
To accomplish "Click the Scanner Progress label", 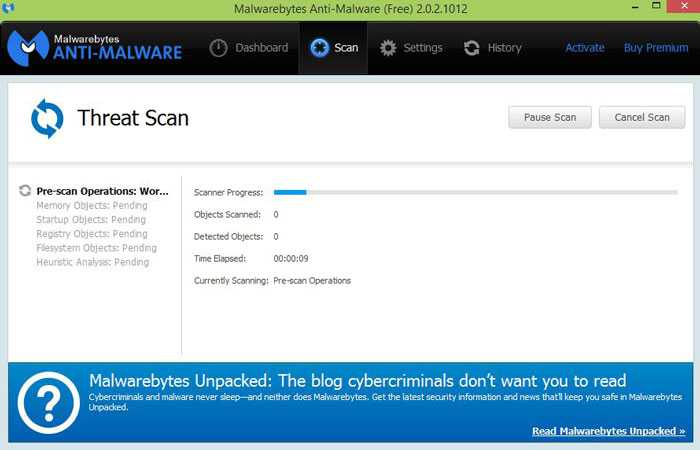I will [x=229, y=193].
